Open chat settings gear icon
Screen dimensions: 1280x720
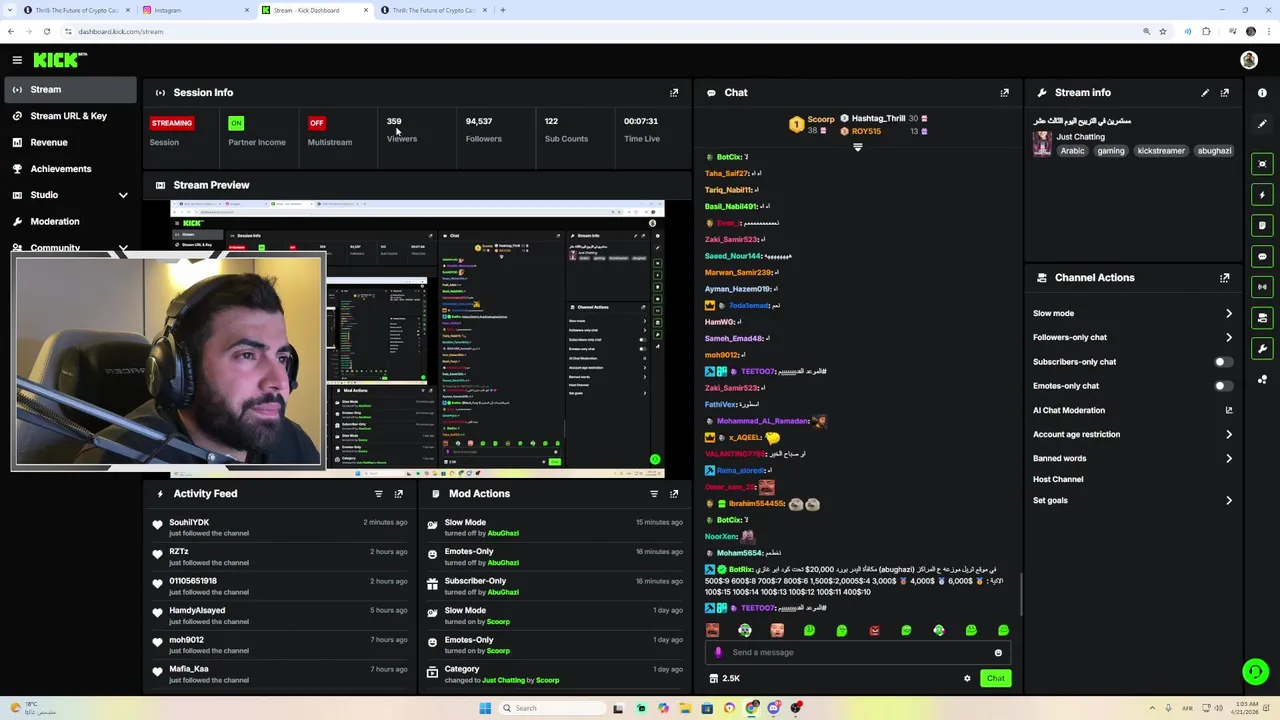[967, 679]
